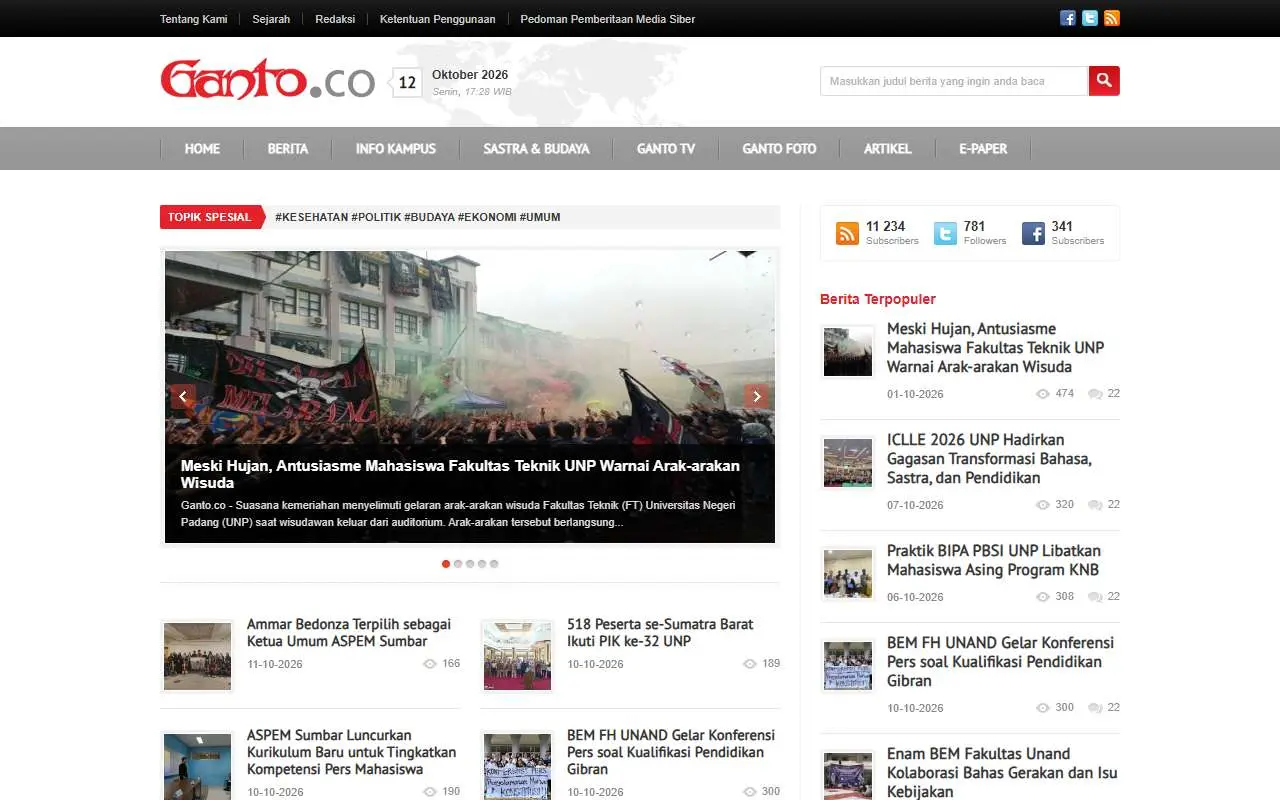Screen dimensions: 1280x800
Task: Click thumbnail of ICLLE 2026 UNP article
Action: 848,464
